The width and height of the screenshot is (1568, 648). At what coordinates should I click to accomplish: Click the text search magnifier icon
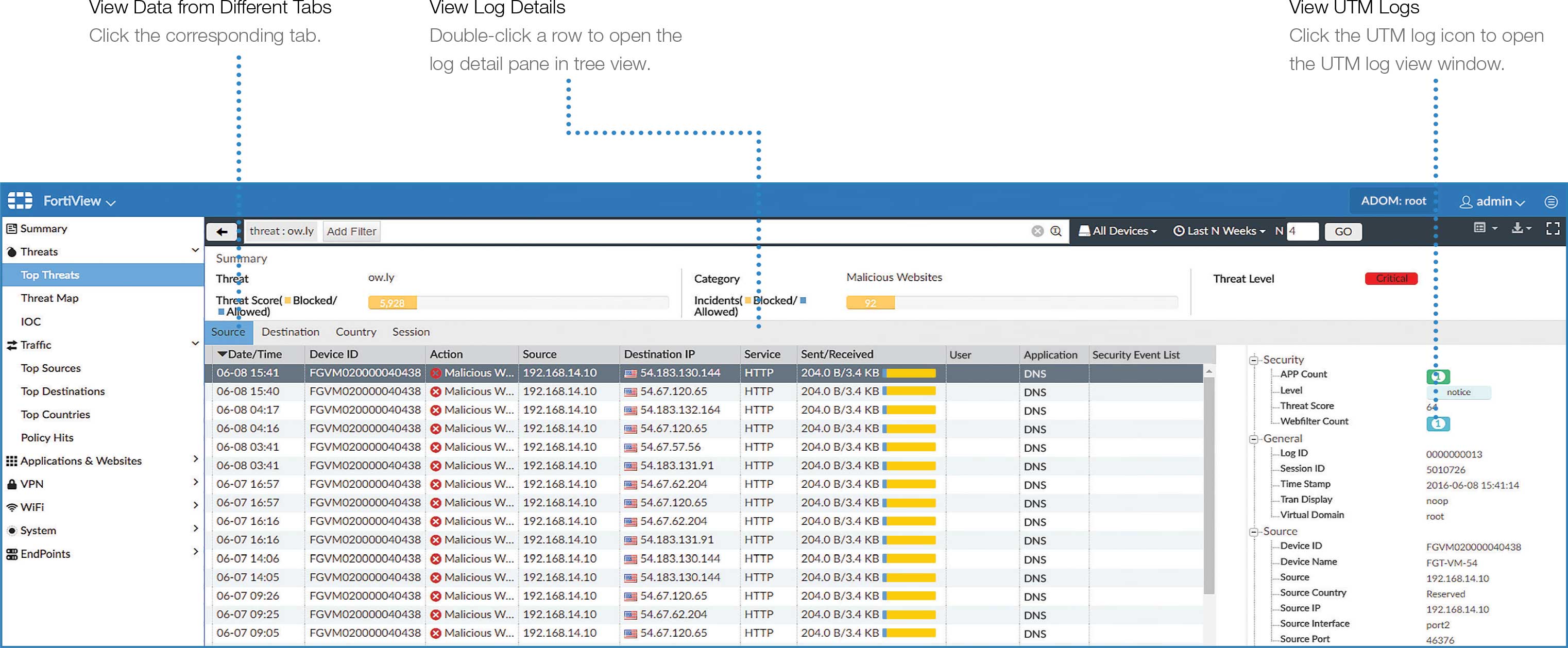pos(1056,231)
